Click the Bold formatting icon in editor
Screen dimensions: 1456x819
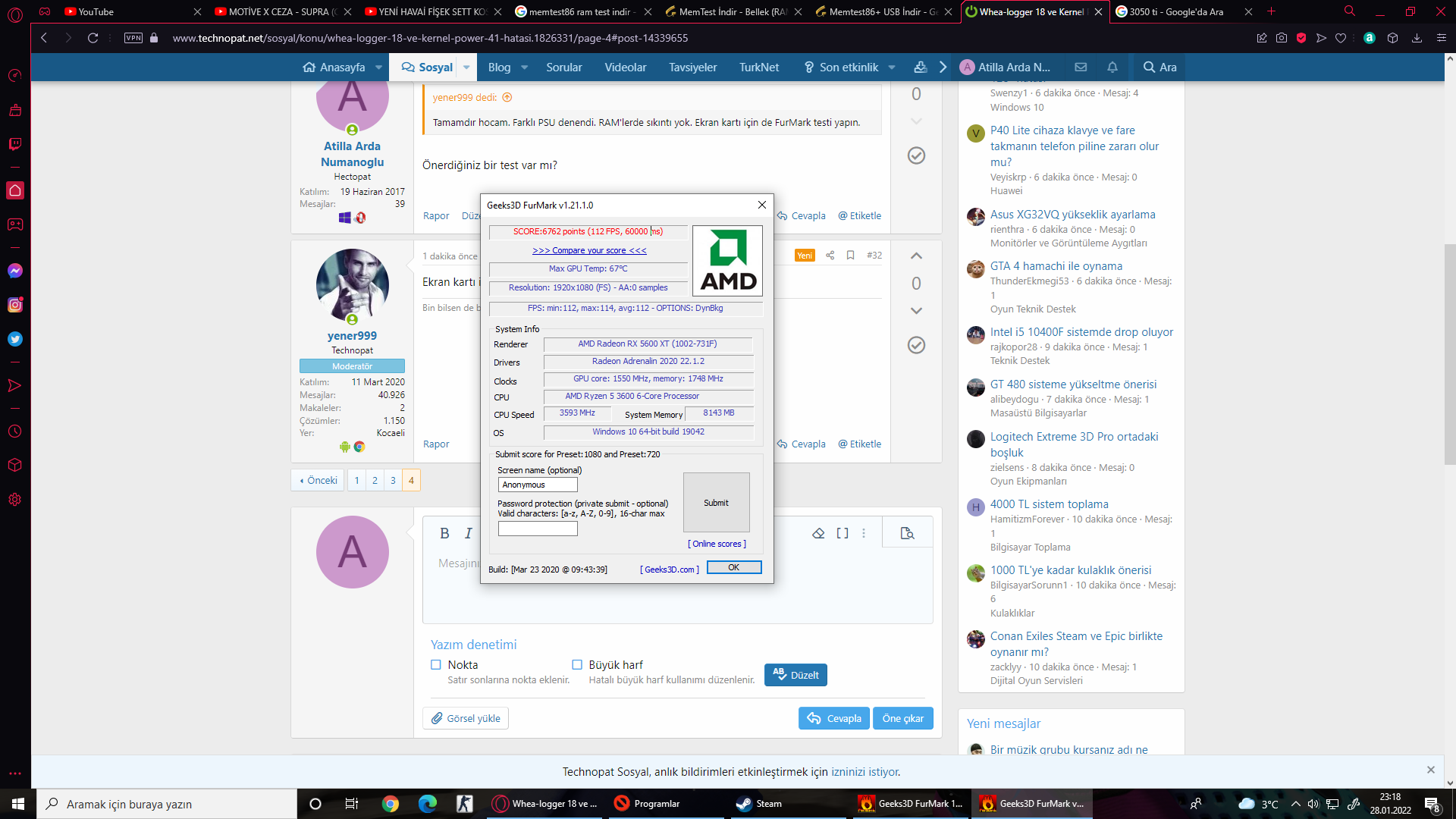point(444,533)
